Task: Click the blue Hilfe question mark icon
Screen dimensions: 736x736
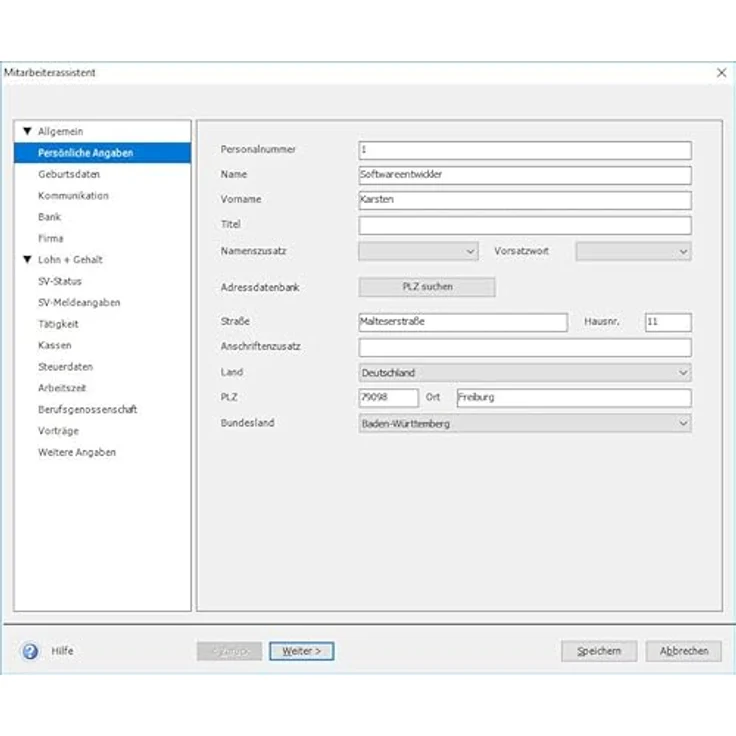Action: (30, 651)
